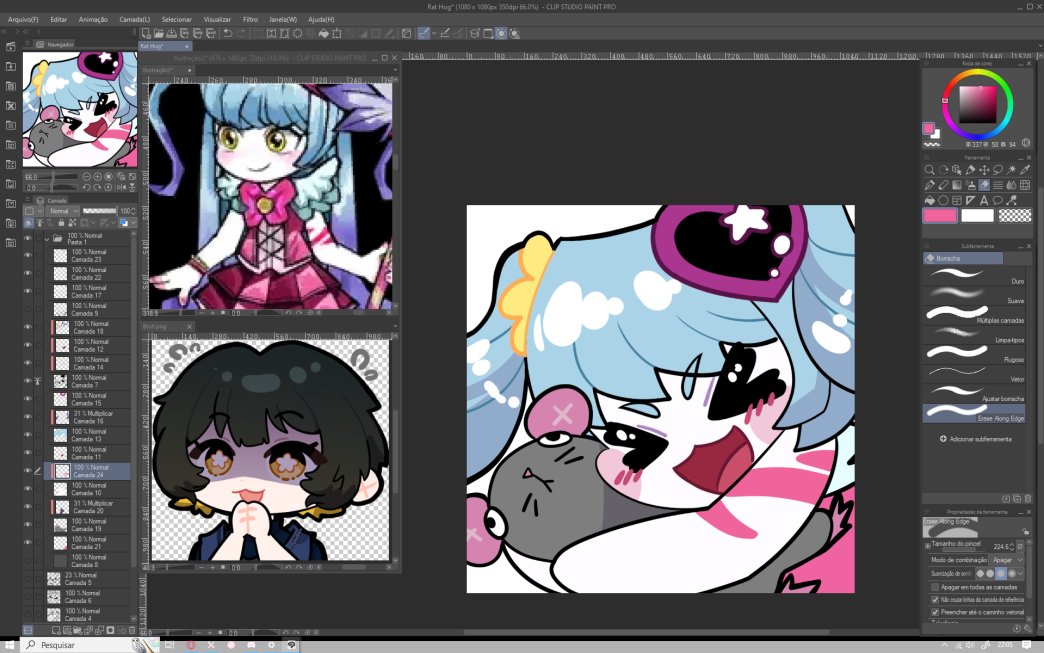Select the Pen tool
Screen dimensions: 1044x653
point(928,186)
